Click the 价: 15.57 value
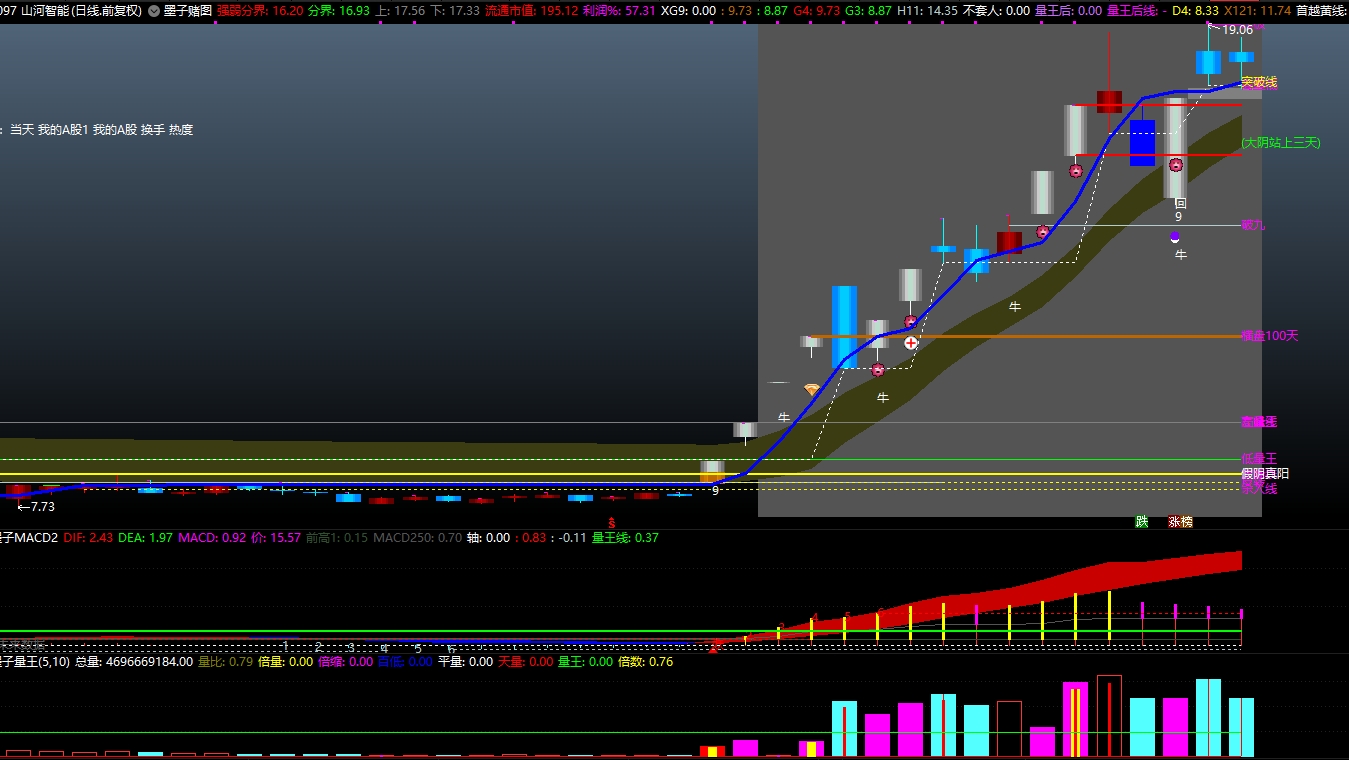Viewport: 1349px width, 760px height. tap(276, 538)
